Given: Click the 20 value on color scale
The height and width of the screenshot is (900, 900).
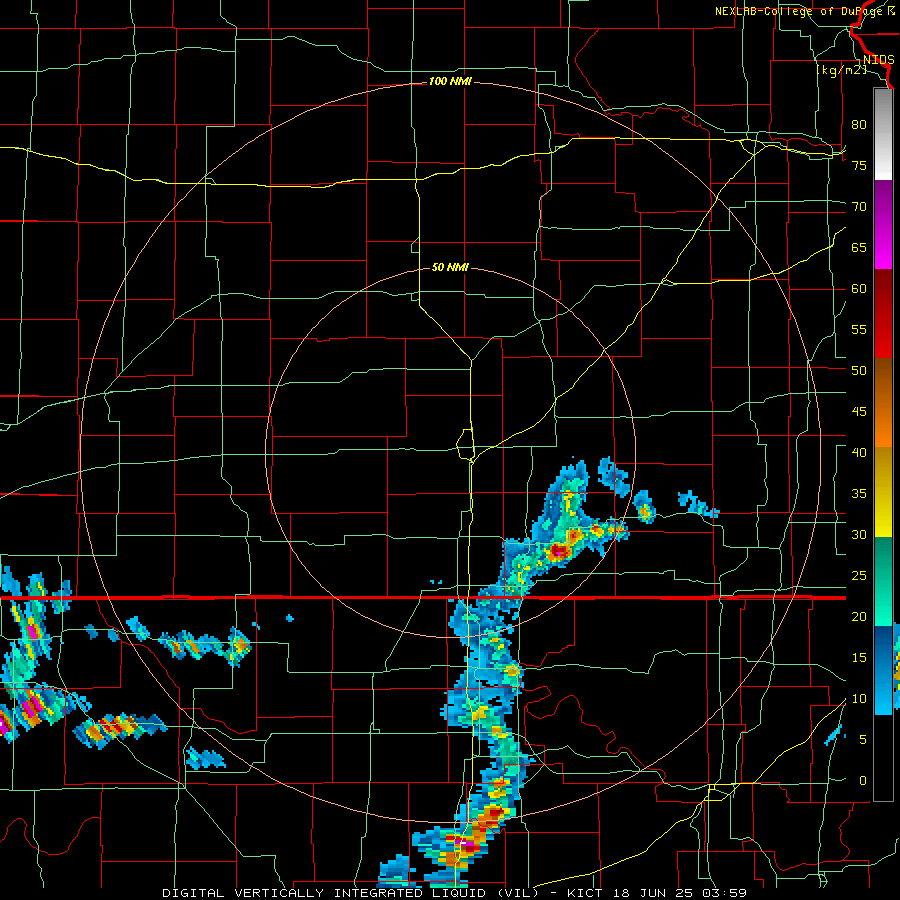Looking at the screenshot, I should pos(859,616).
